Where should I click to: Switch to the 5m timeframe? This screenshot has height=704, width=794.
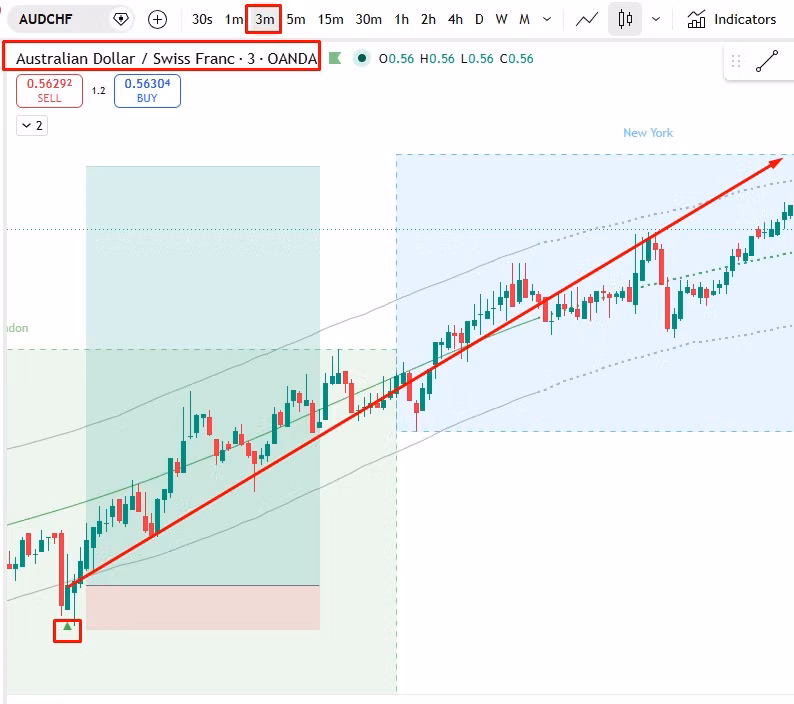296,19
